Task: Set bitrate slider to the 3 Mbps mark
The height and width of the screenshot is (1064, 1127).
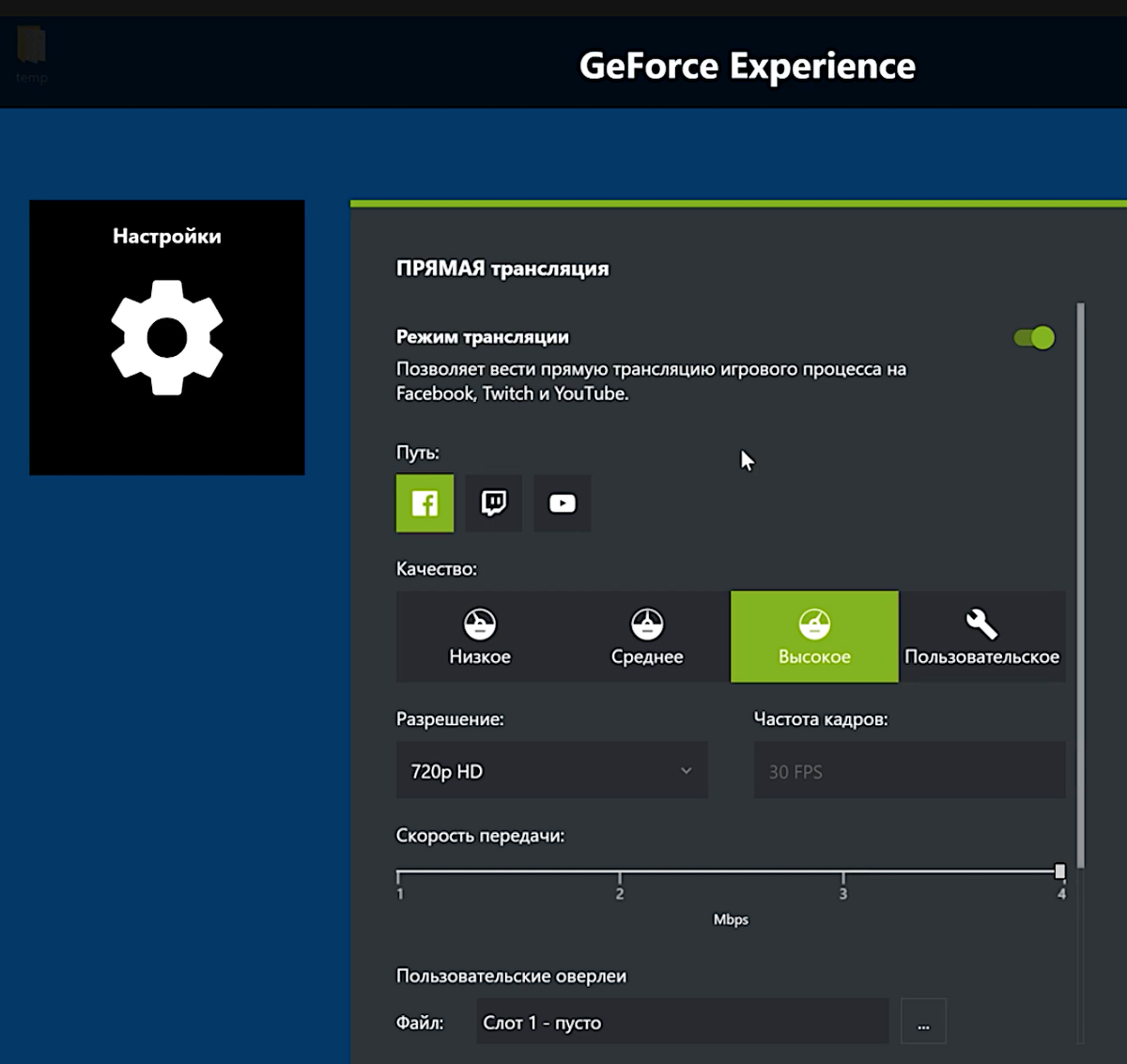Action: point(843,872)
